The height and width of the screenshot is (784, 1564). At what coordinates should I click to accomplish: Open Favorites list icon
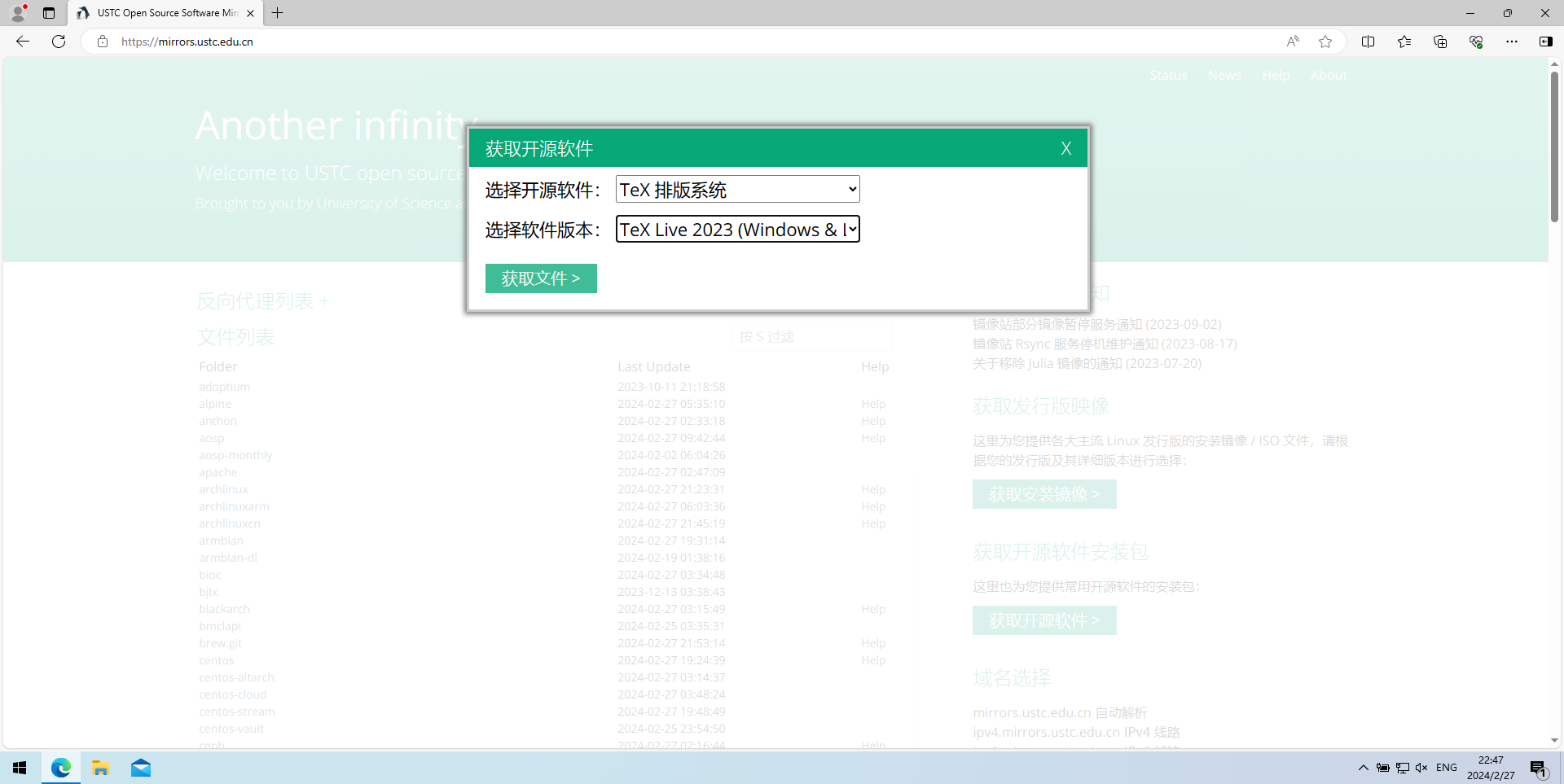tap(1404, 42)
